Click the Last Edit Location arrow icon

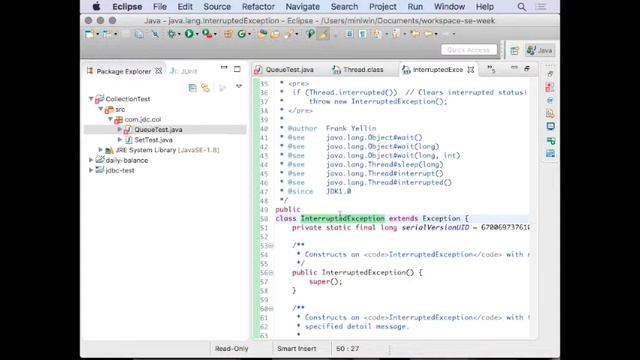point(415,34)
